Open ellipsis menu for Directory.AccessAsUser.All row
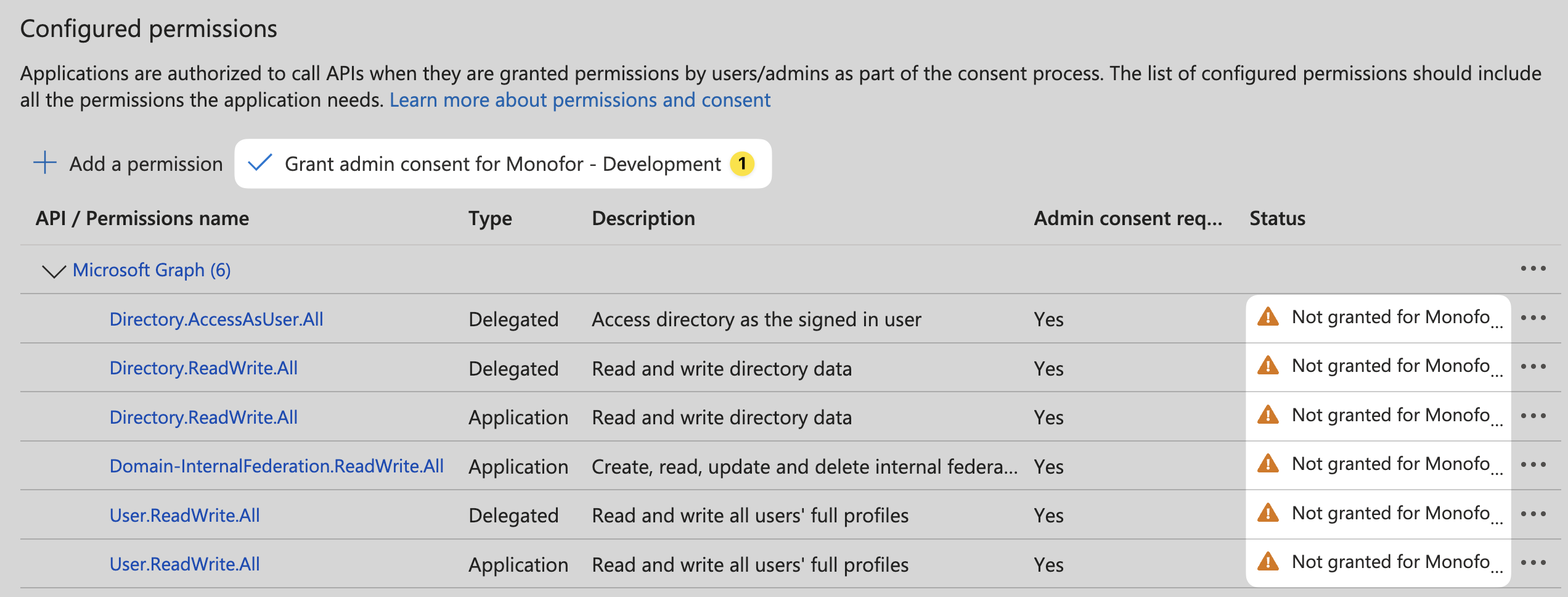Viewport: 1568px width, 597px height. coord(1533,318)
